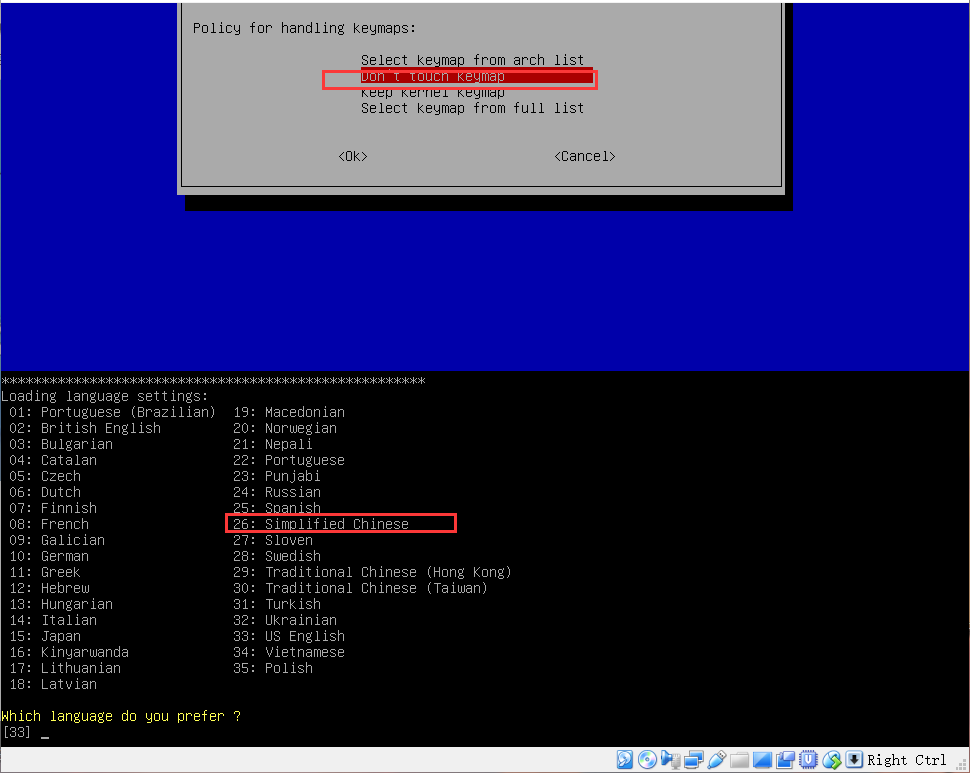This screenshot has height=773, width=970.
Task: Click the network adapters status icon
Action: (x=693, y=759)
